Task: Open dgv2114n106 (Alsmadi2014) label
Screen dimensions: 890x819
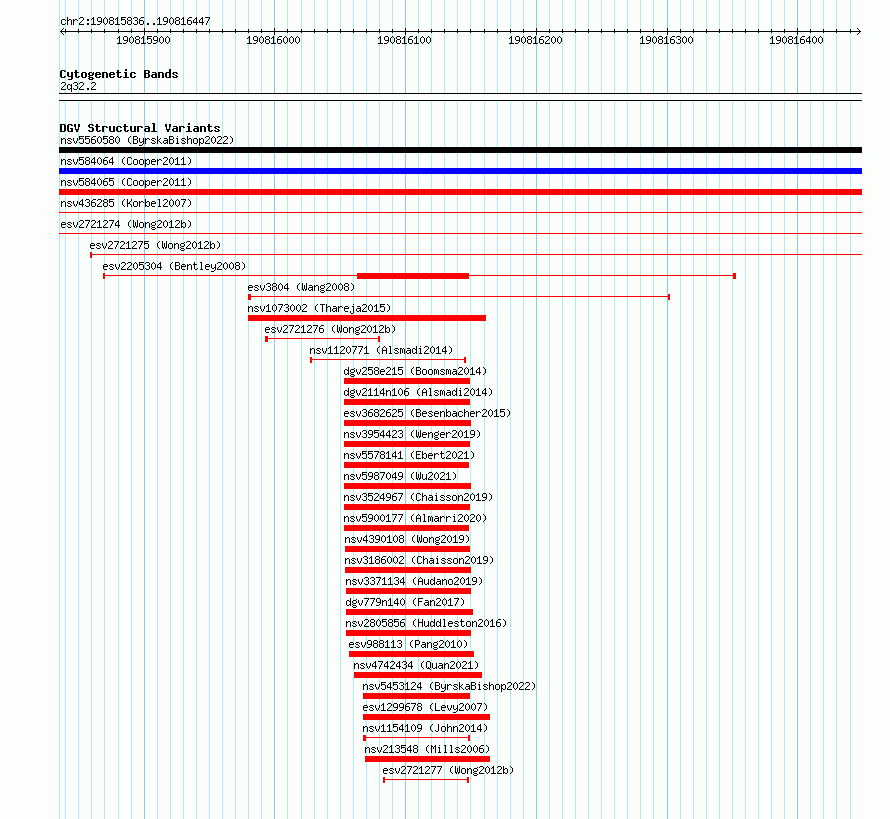Action: (x=418, y=392)
